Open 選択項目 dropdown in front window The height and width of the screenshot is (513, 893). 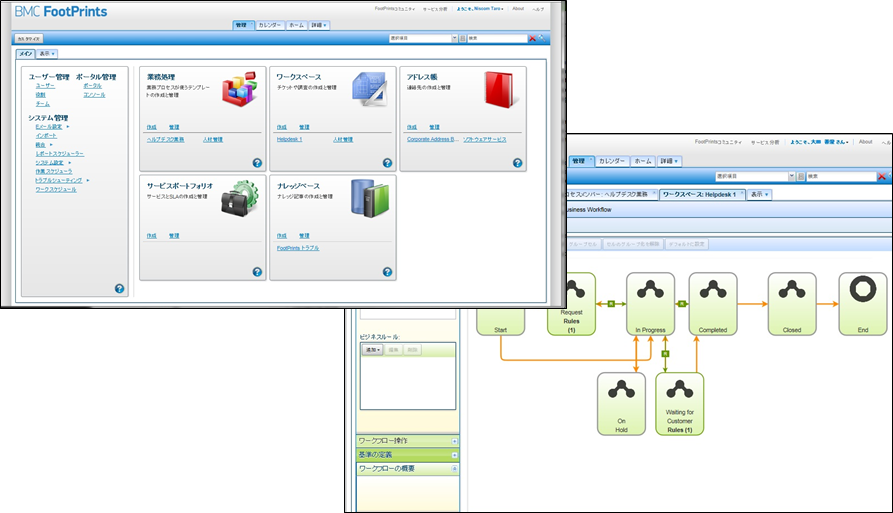[x=454, y=38]
